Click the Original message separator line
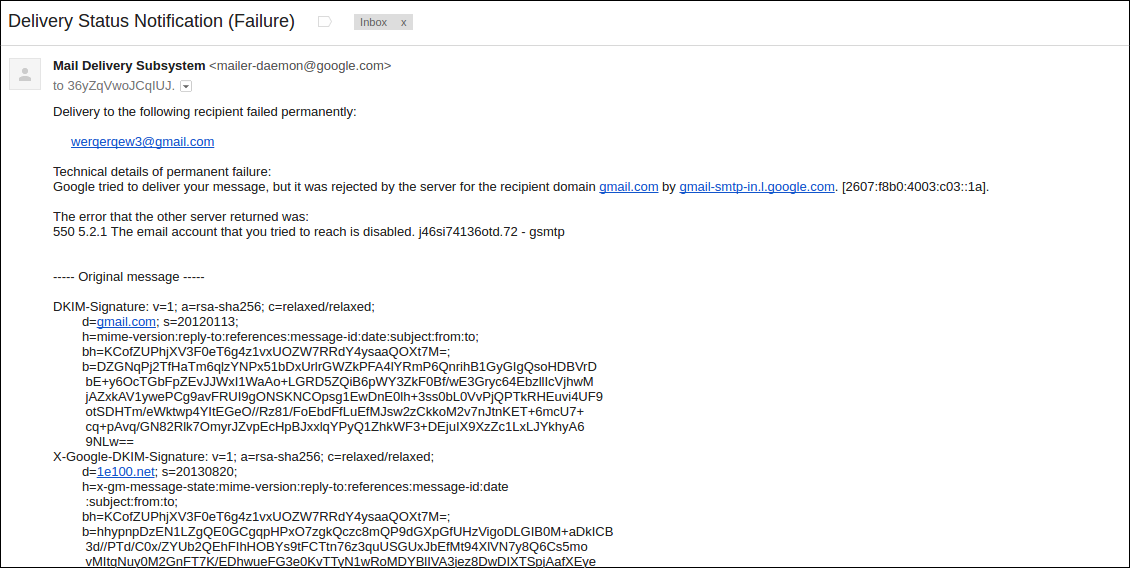Viewport: 1130px width, 568px height. tap(129, 277)
